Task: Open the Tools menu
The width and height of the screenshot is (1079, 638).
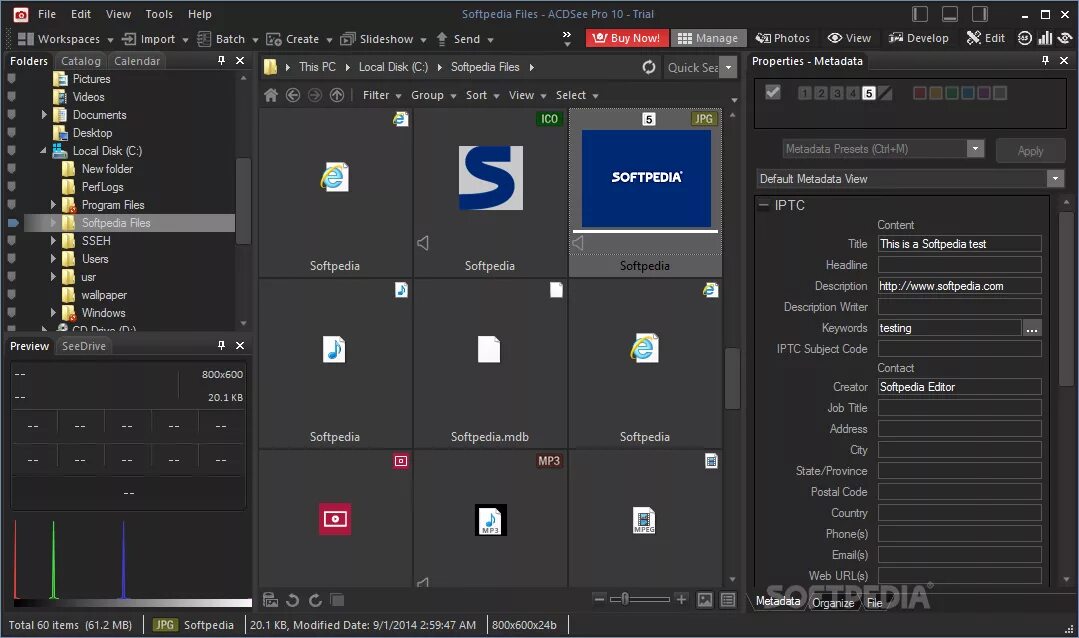Action: pyautogui.click(x=159, y=14)
